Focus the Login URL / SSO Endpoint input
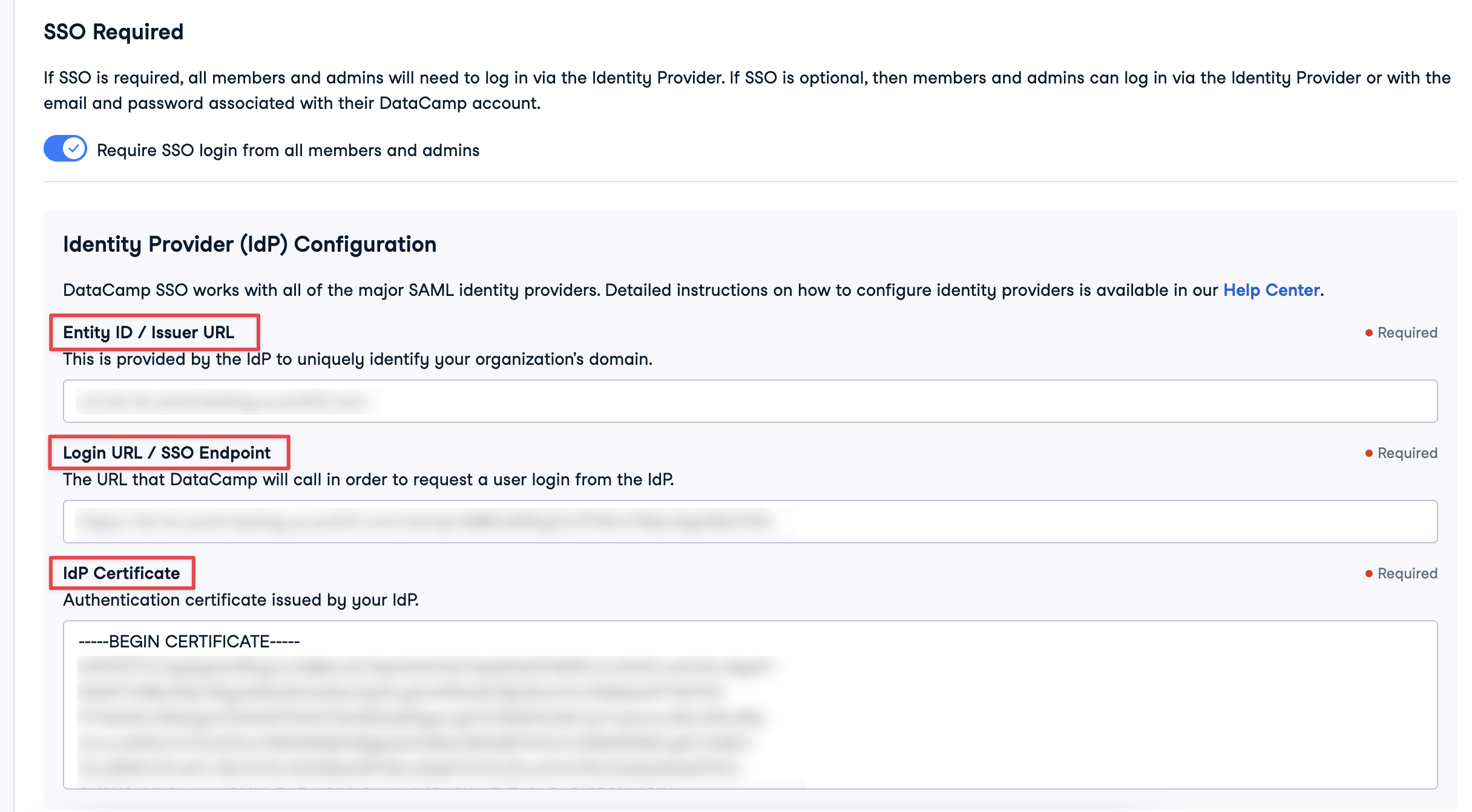Viewport: 1472px width, 812px height. 750,522
